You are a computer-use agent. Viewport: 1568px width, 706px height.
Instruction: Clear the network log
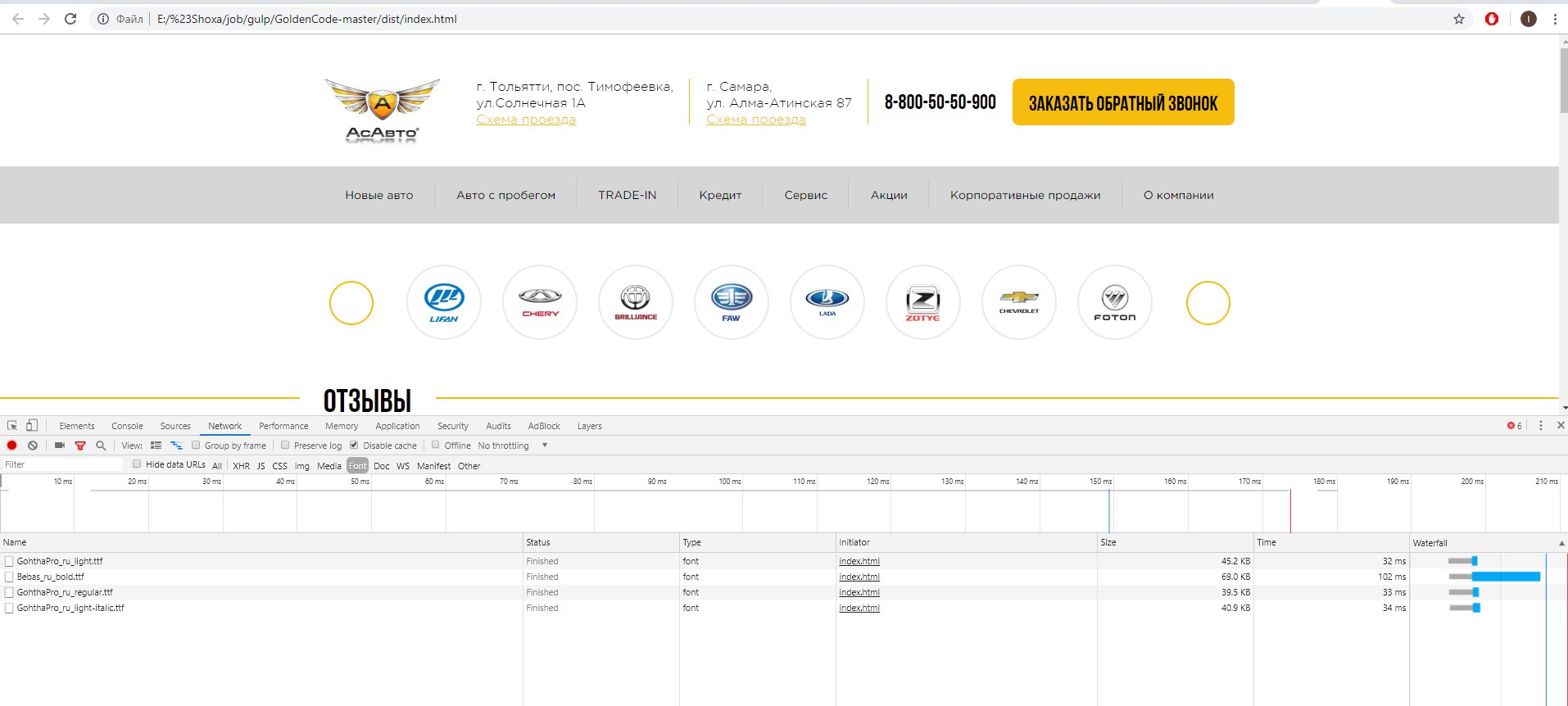coord(33,446)
